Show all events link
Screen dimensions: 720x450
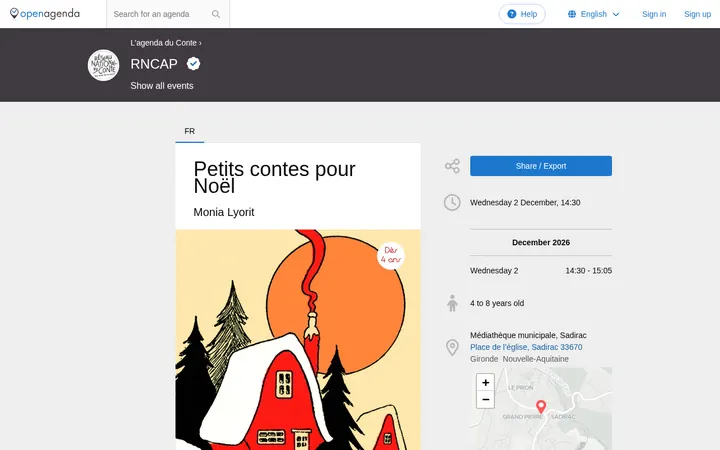pyautogui.click(x=162, y=86)
